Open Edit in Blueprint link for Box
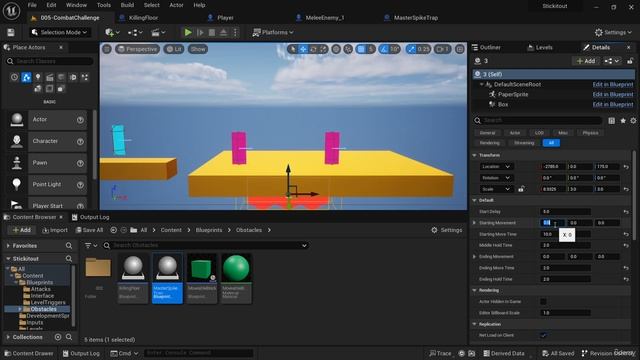The width and height of the screenshot is (640, 360). click(613, 104)
